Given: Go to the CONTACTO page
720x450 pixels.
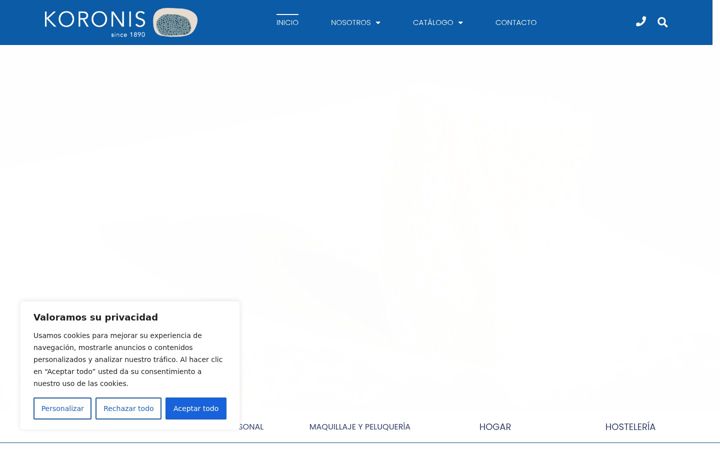Looking at the screenshot, I should (x=516, y=22).
